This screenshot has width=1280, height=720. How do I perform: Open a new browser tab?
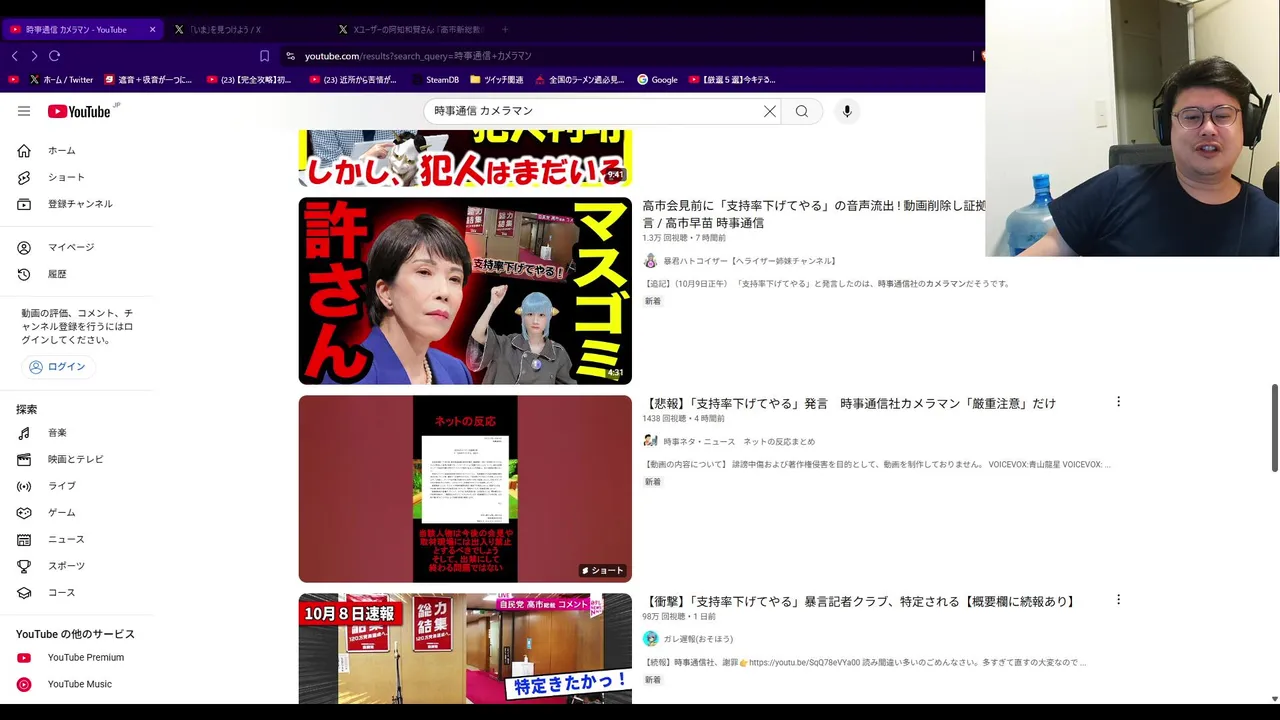point(505,29)
